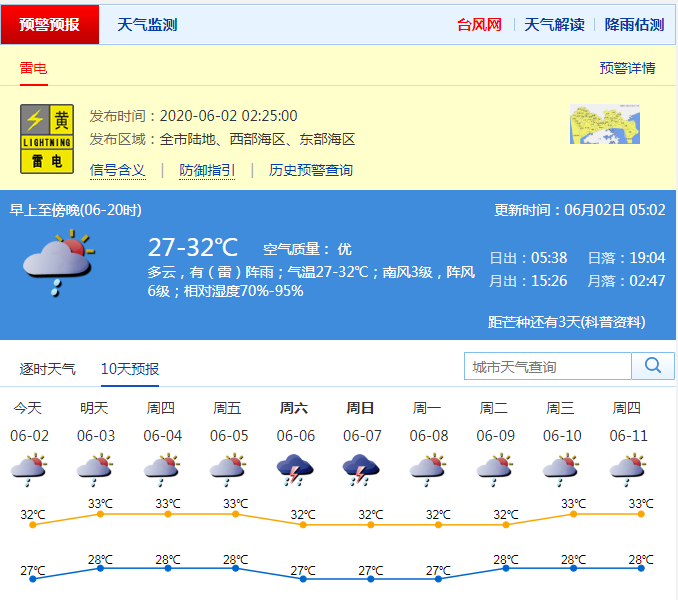Open the warning area map thumbnail

click(604, 124)
